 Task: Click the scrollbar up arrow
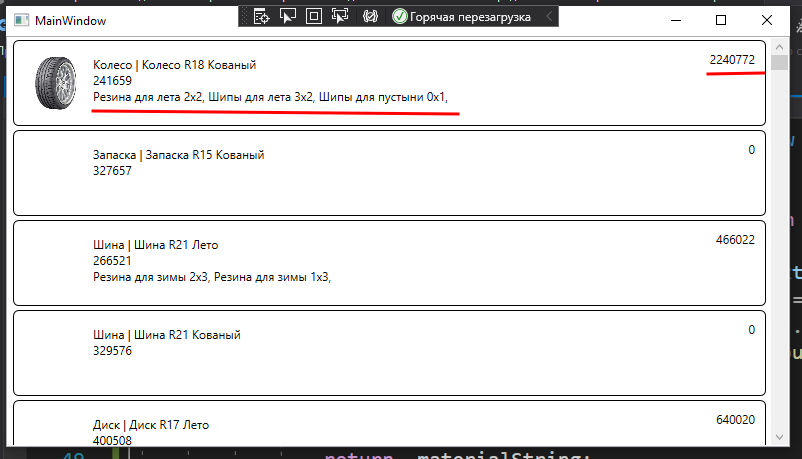pyautogui.click(x=778, y=46)
